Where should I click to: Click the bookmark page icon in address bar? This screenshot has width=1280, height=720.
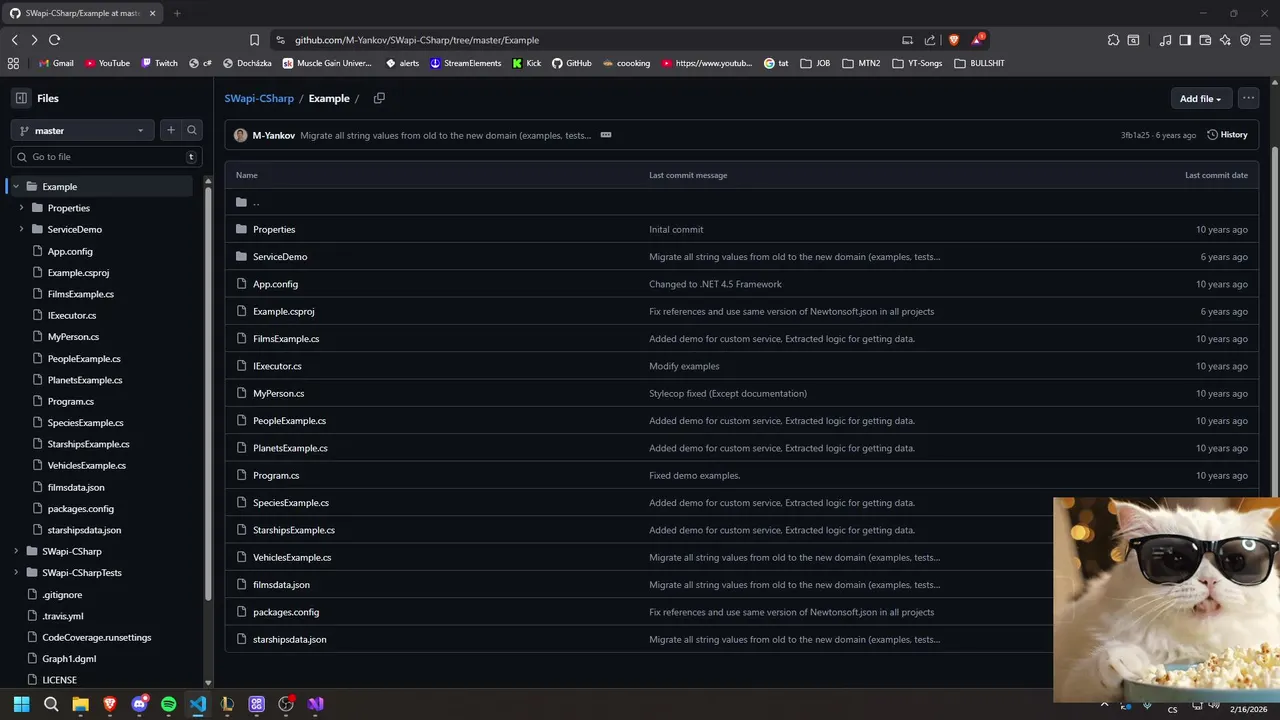[x=254, y=40]
